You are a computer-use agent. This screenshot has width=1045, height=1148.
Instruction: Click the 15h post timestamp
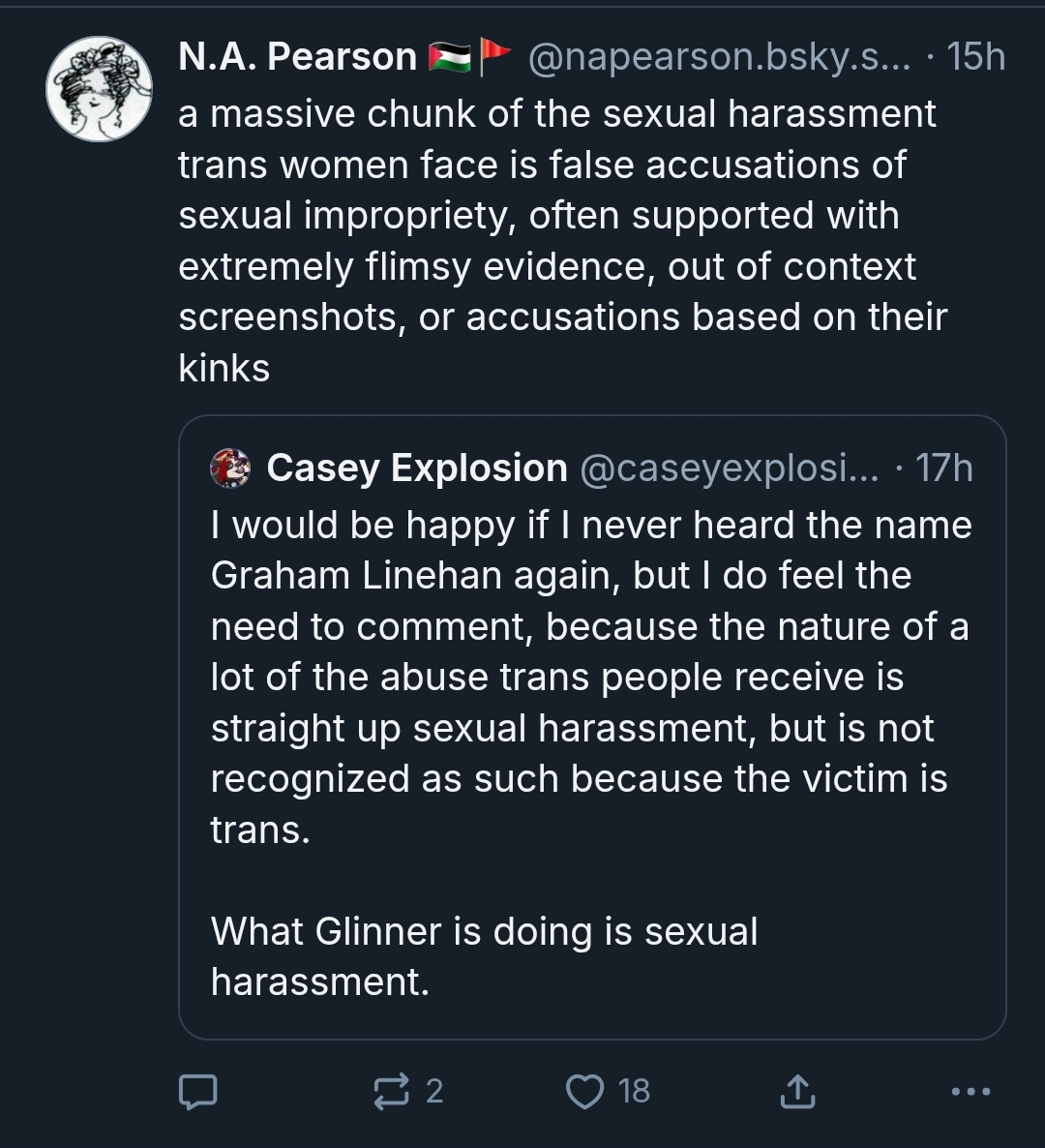point(977,57)
